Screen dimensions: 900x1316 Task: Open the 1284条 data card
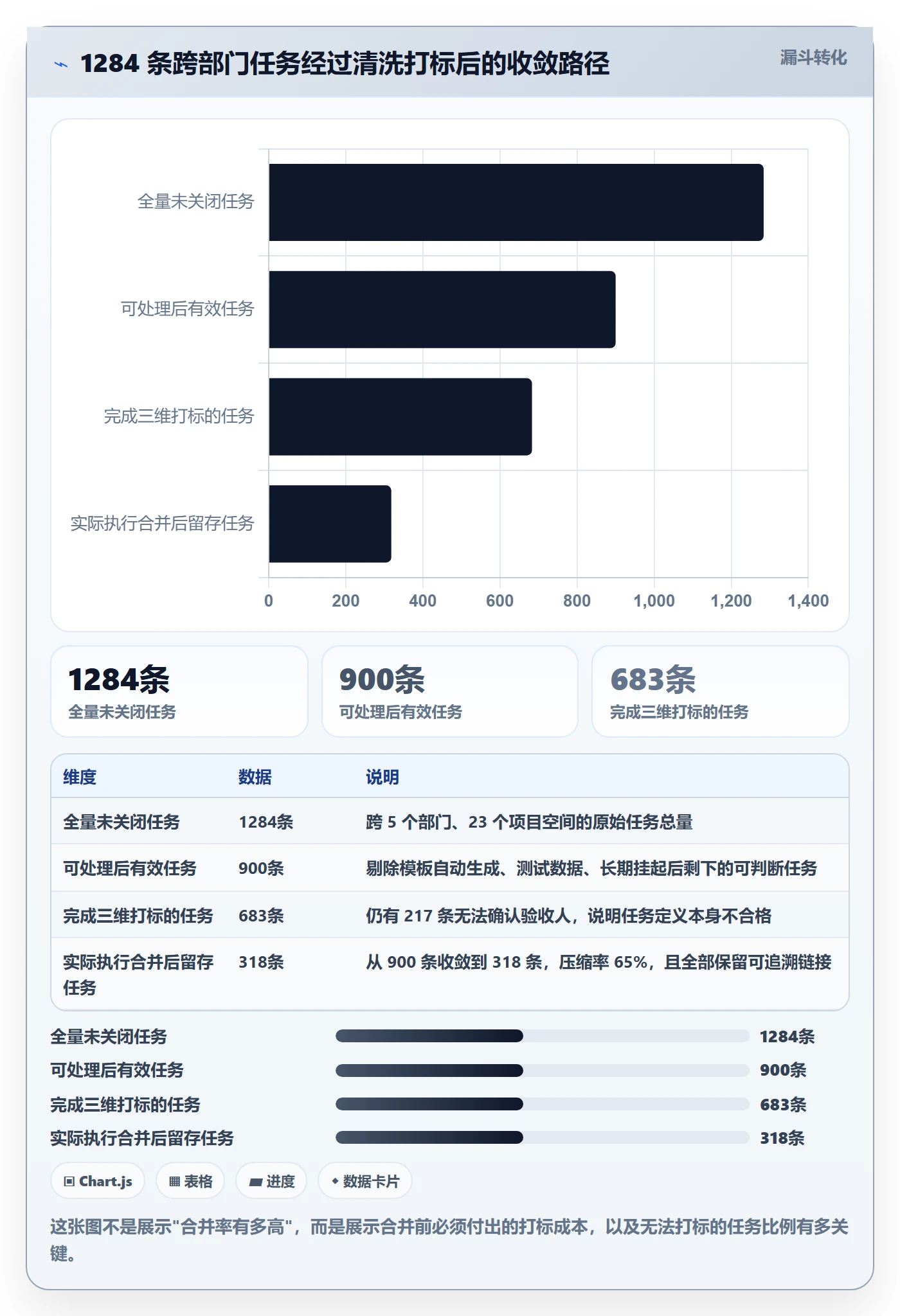point(179,691)
